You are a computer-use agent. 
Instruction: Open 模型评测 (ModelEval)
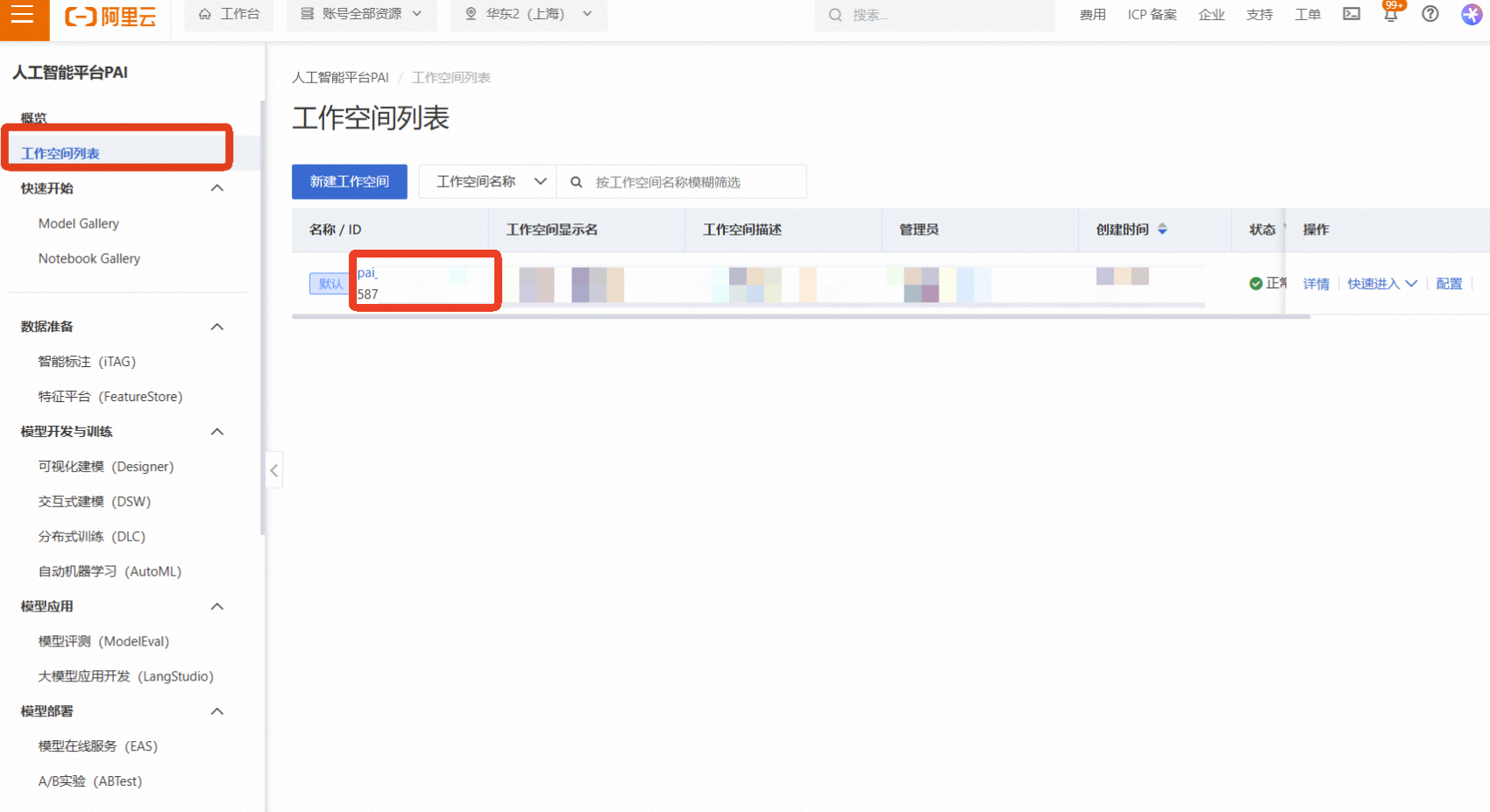pos(103,641)
